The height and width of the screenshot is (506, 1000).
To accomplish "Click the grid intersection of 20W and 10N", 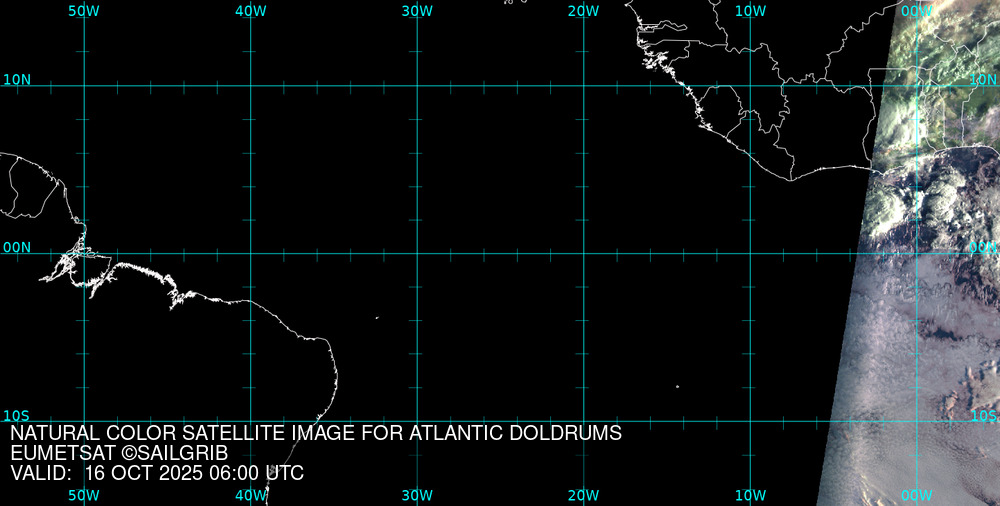I will click(x=584, y=86).
